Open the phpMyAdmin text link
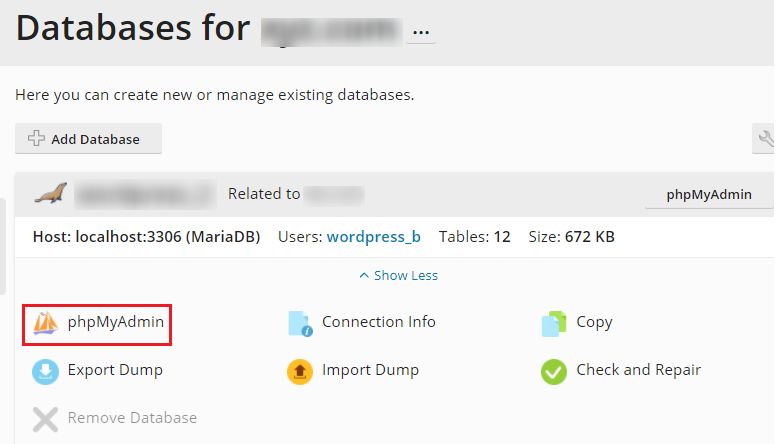Viewport: 778px width, 444px height. pos(116,322)
